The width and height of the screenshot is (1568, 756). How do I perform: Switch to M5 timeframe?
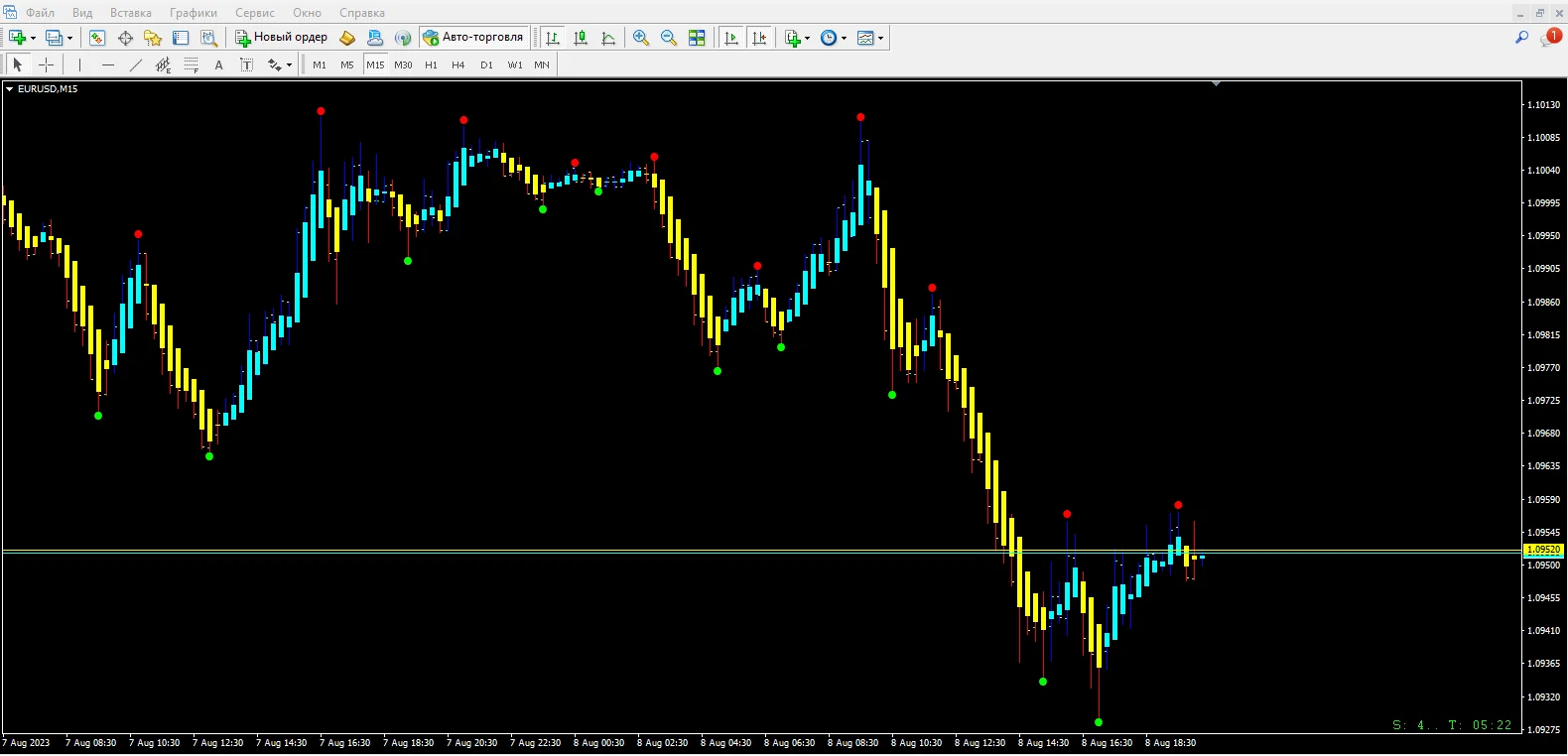tap(347, 64)
